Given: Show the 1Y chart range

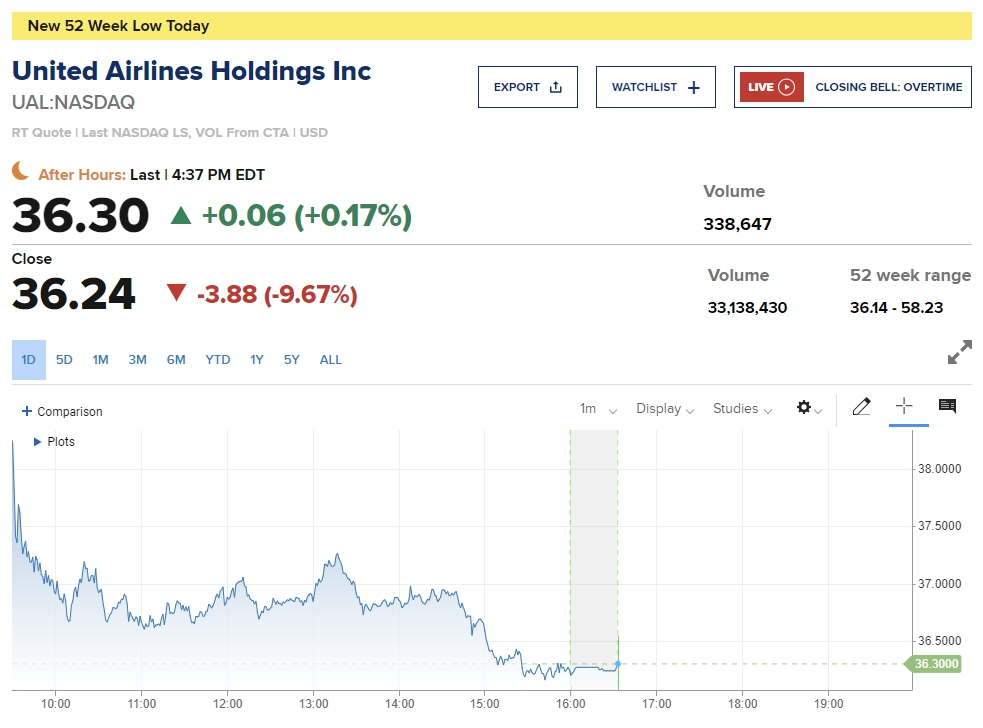Looking at the screenshot, I should (x=257, y=360).
